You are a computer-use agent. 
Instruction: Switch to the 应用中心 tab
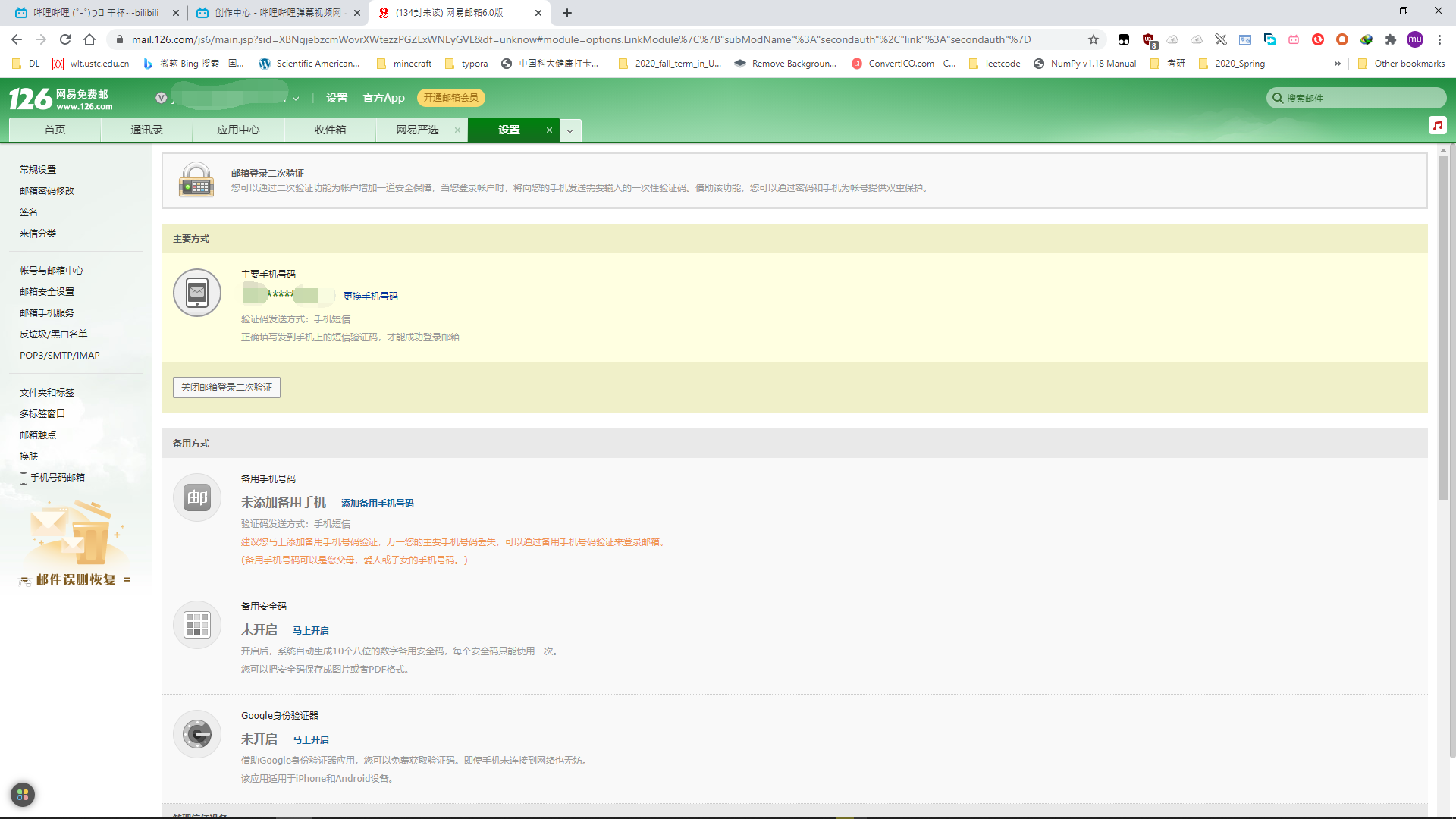coord(237,129)
